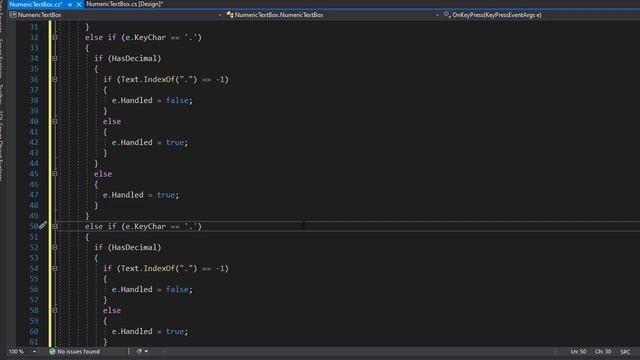Click the 'else' keyword on line 58
Image resolution: width=640 pixels, height=360 pixels.
coord(112,311)
